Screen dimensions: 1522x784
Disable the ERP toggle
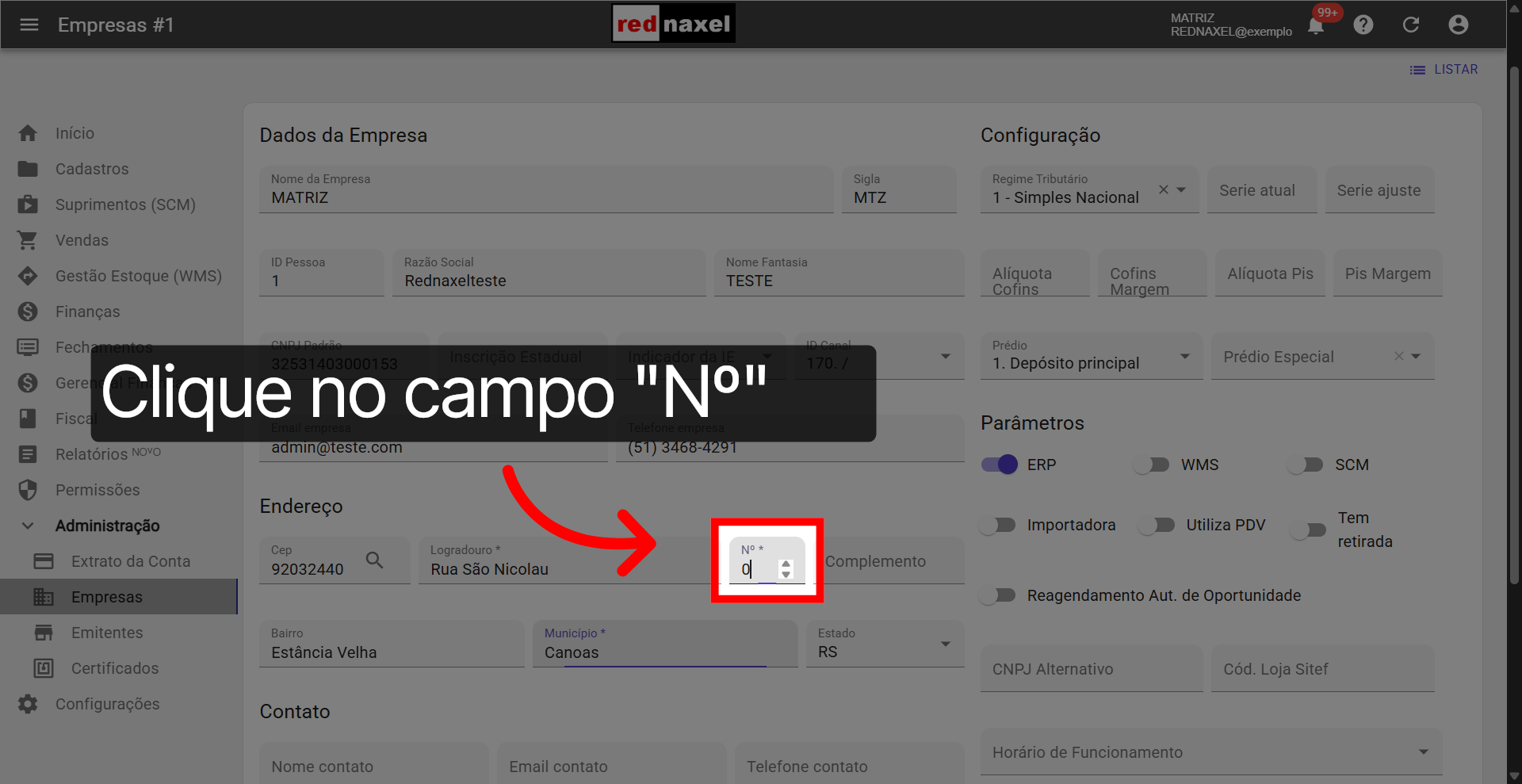pos(998,465)
